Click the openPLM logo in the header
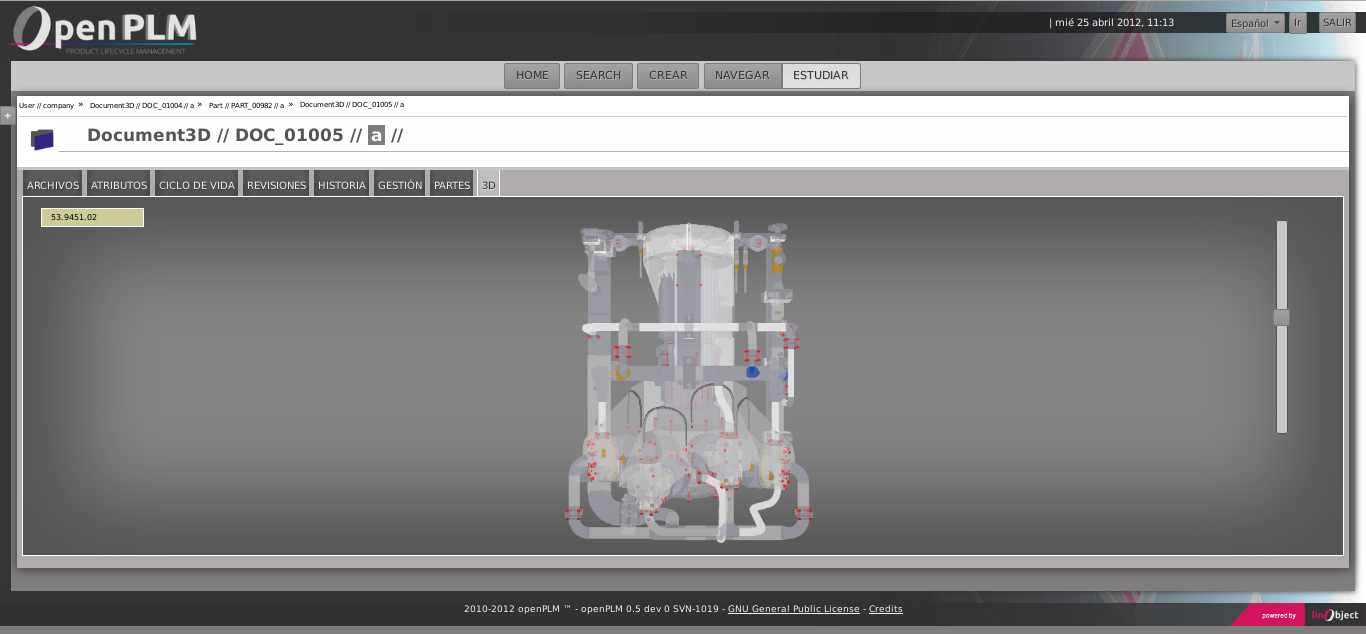The image size is (1366, 634). click(x=100, y=30)
